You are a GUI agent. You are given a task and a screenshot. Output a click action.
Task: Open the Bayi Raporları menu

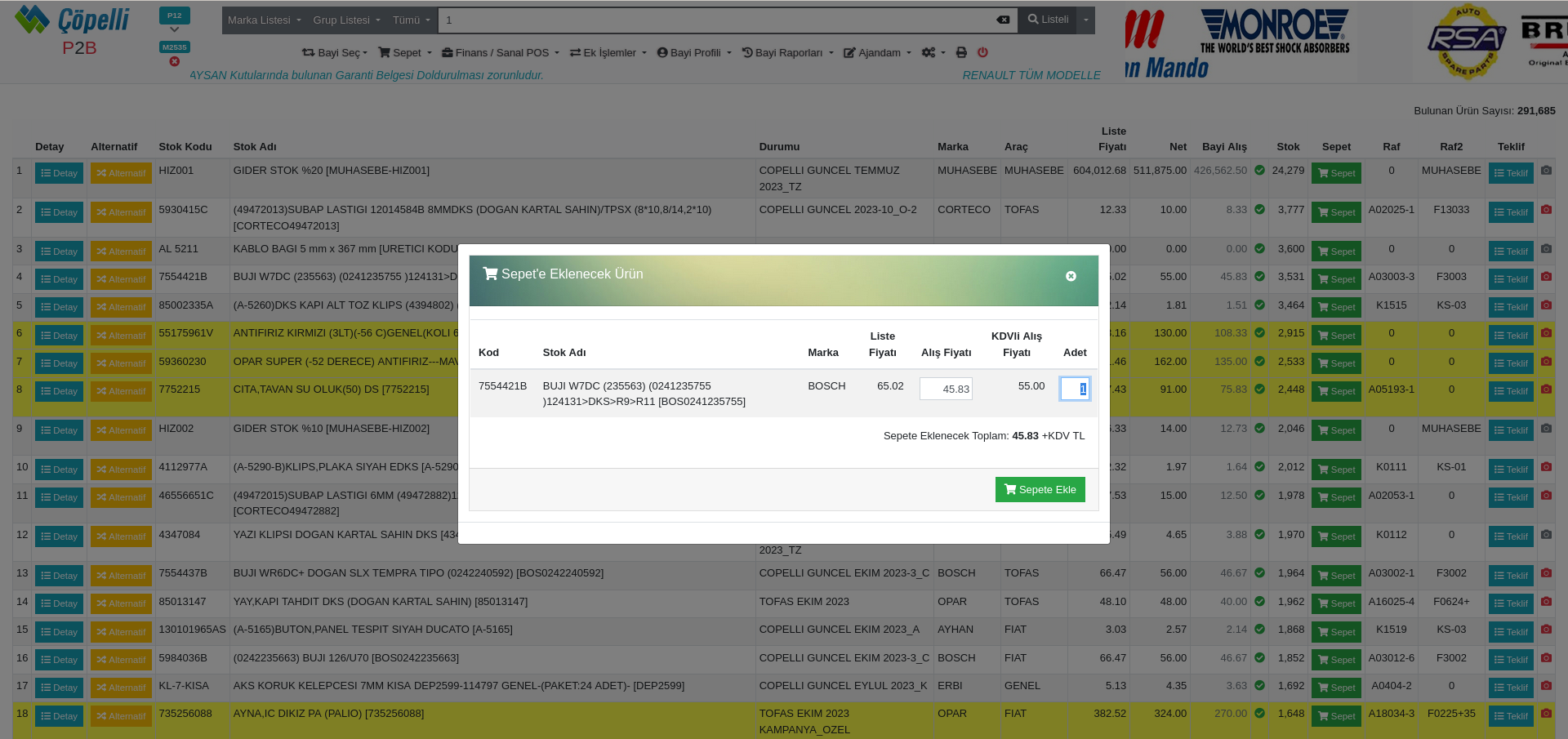(x=787, y=52)
